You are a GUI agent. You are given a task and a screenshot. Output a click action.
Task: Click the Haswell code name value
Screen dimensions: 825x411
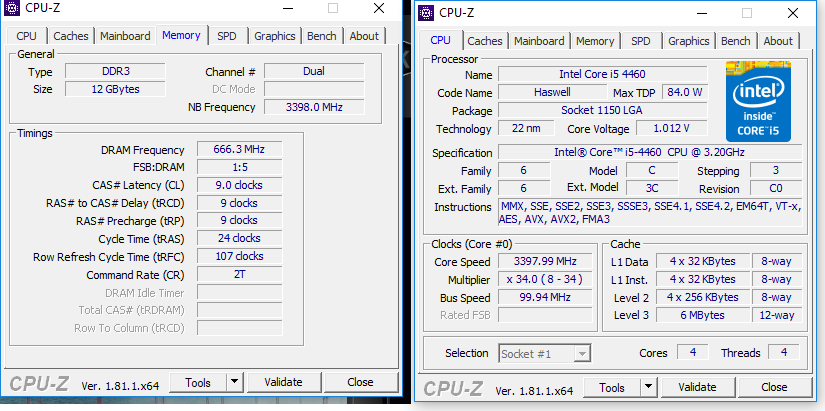pos(552,92)
